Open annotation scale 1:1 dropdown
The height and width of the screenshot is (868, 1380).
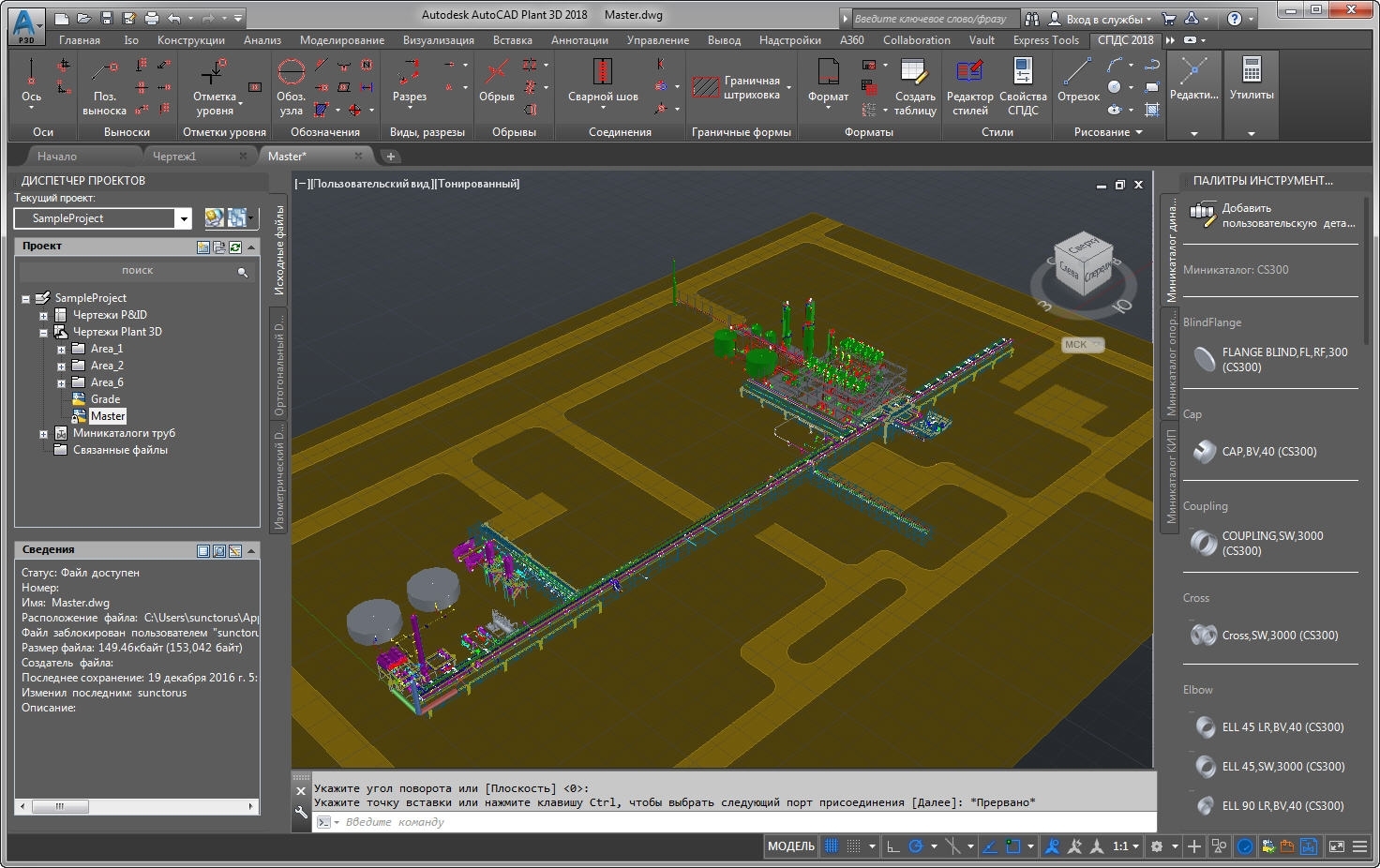coord(1125,846)
